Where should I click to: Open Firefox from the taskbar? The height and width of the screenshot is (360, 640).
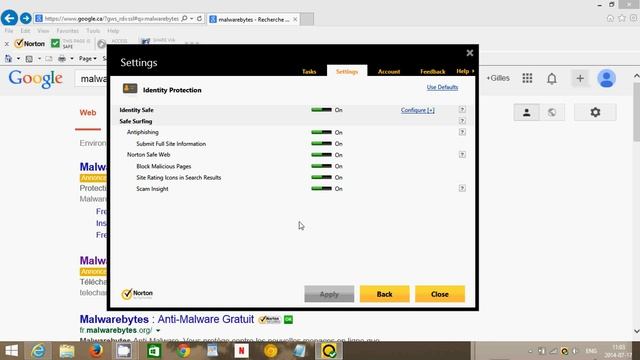pyautogui.click(x=96, y=351)
